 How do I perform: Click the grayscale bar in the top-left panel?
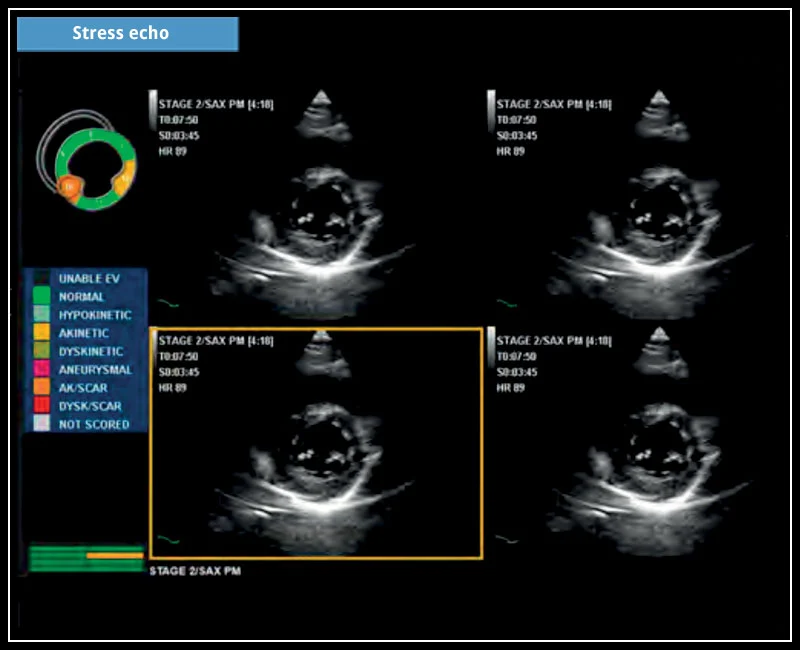153,110
